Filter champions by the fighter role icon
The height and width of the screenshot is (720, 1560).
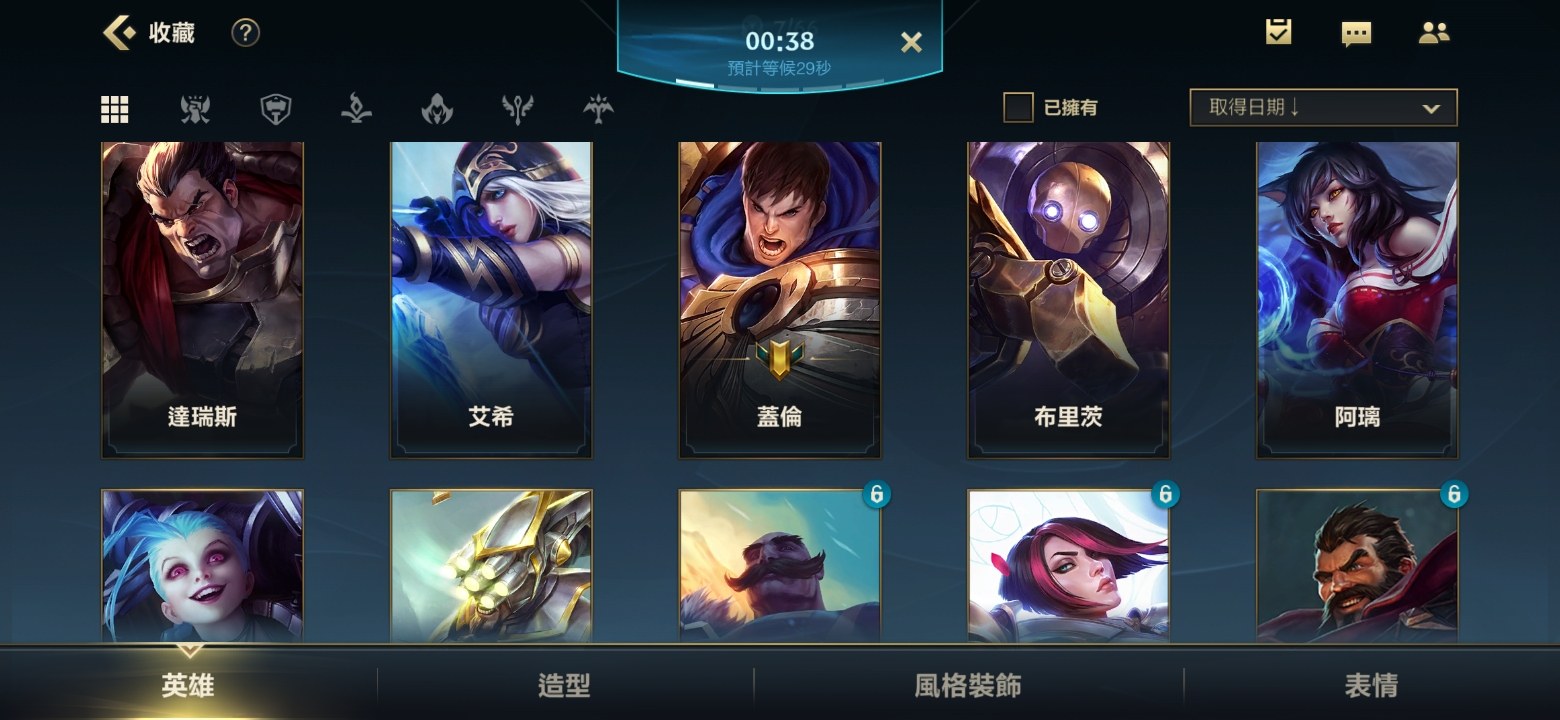click(195, 109)
